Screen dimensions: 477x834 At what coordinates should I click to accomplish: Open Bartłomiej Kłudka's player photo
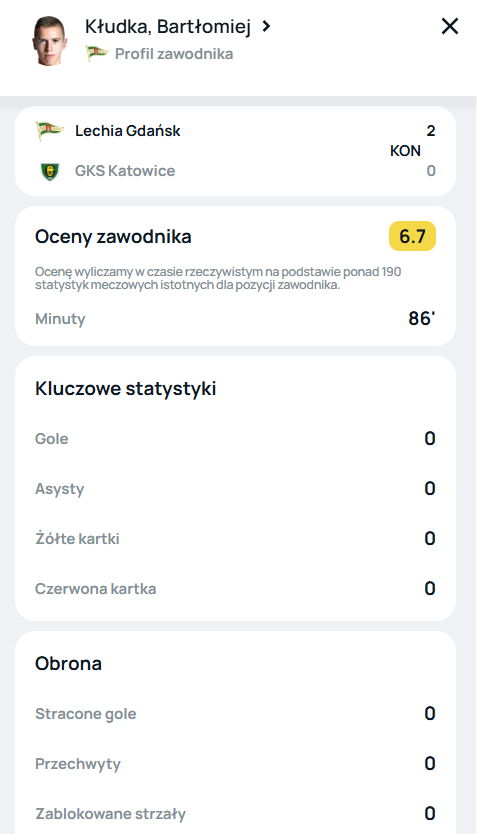[x=49, y=41]
